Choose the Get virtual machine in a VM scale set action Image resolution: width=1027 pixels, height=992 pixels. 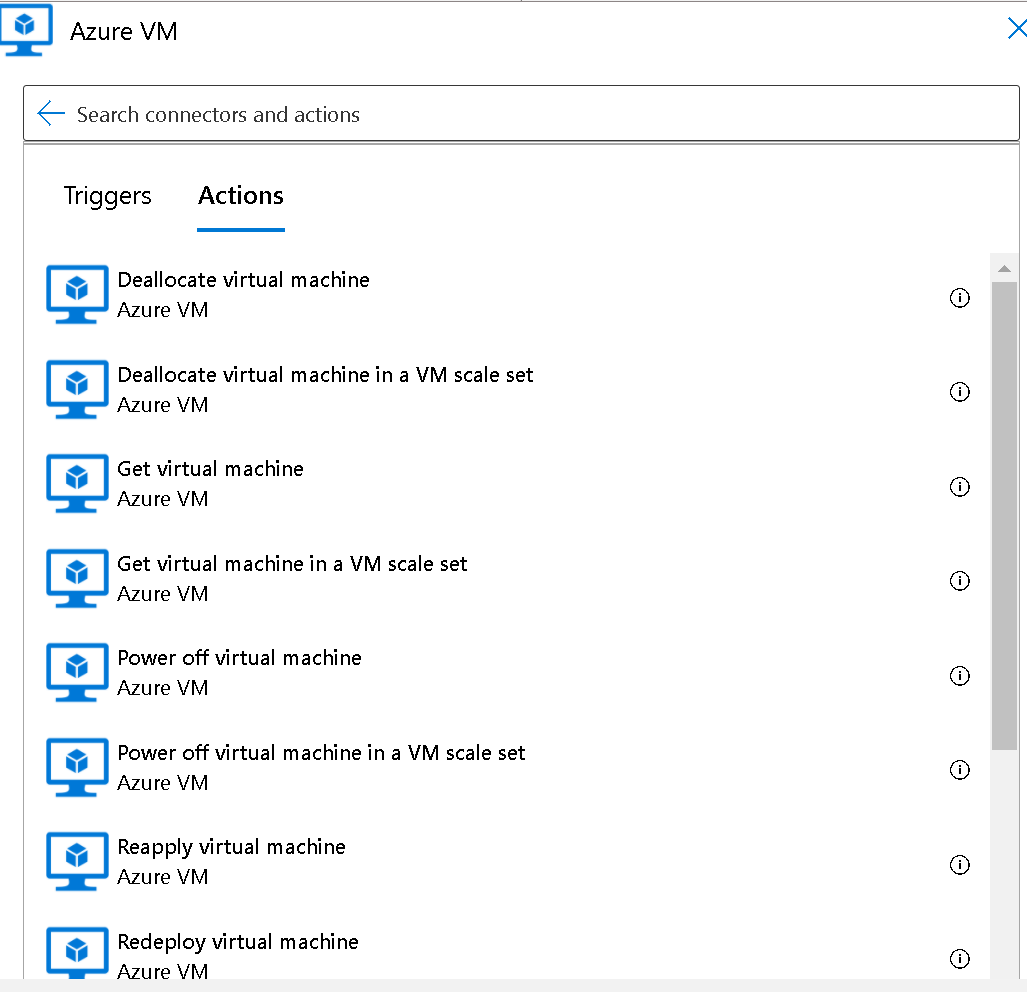[x=290, y=564]
